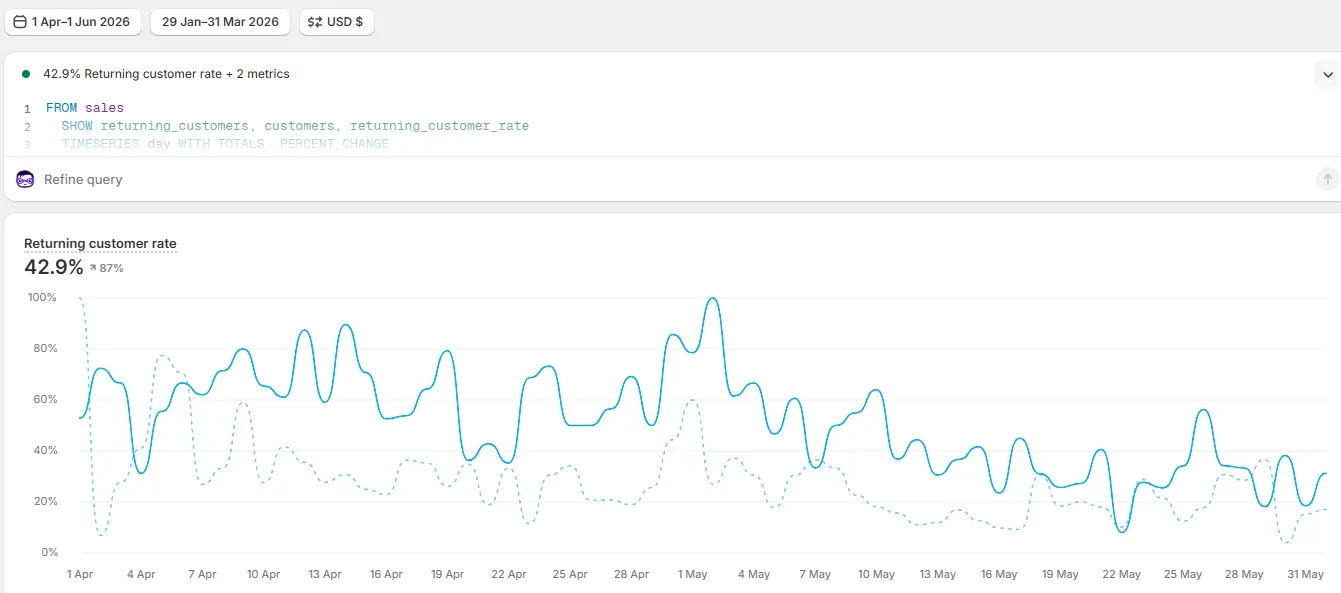The image size is (1341, 593).
Task: Click the green status dot by 42.9% summary
Action: (26, 74)
